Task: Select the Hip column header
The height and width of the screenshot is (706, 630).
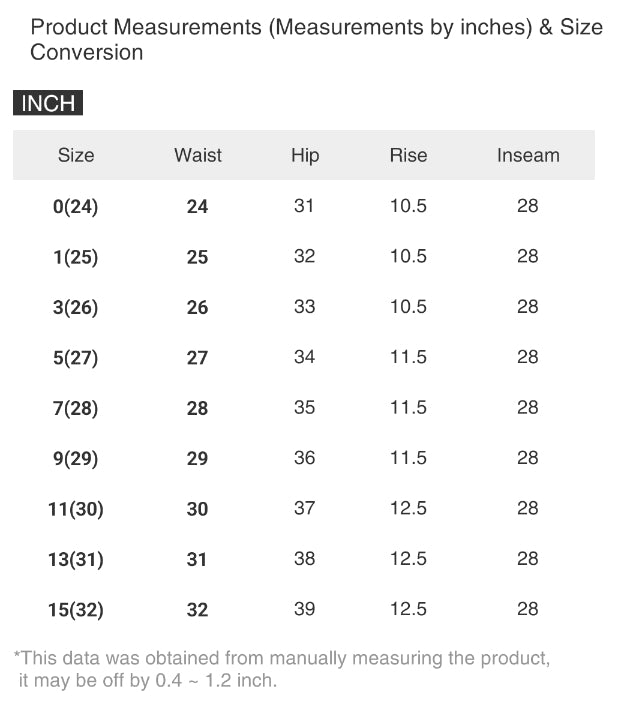Action: (x=305, y=155)
